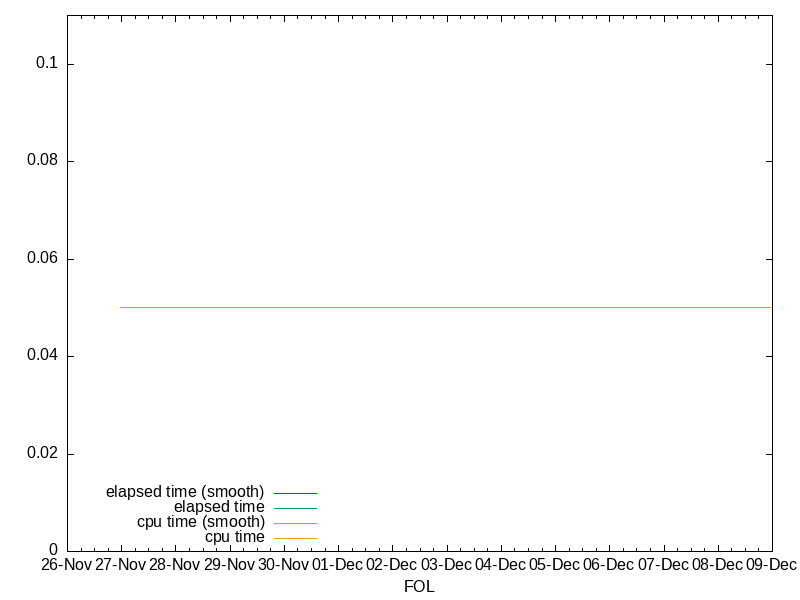Image resolution: width=800 pixels, height=600 pixels.
Task: Select the orange cpu time line sample
Action: (295, 538)
